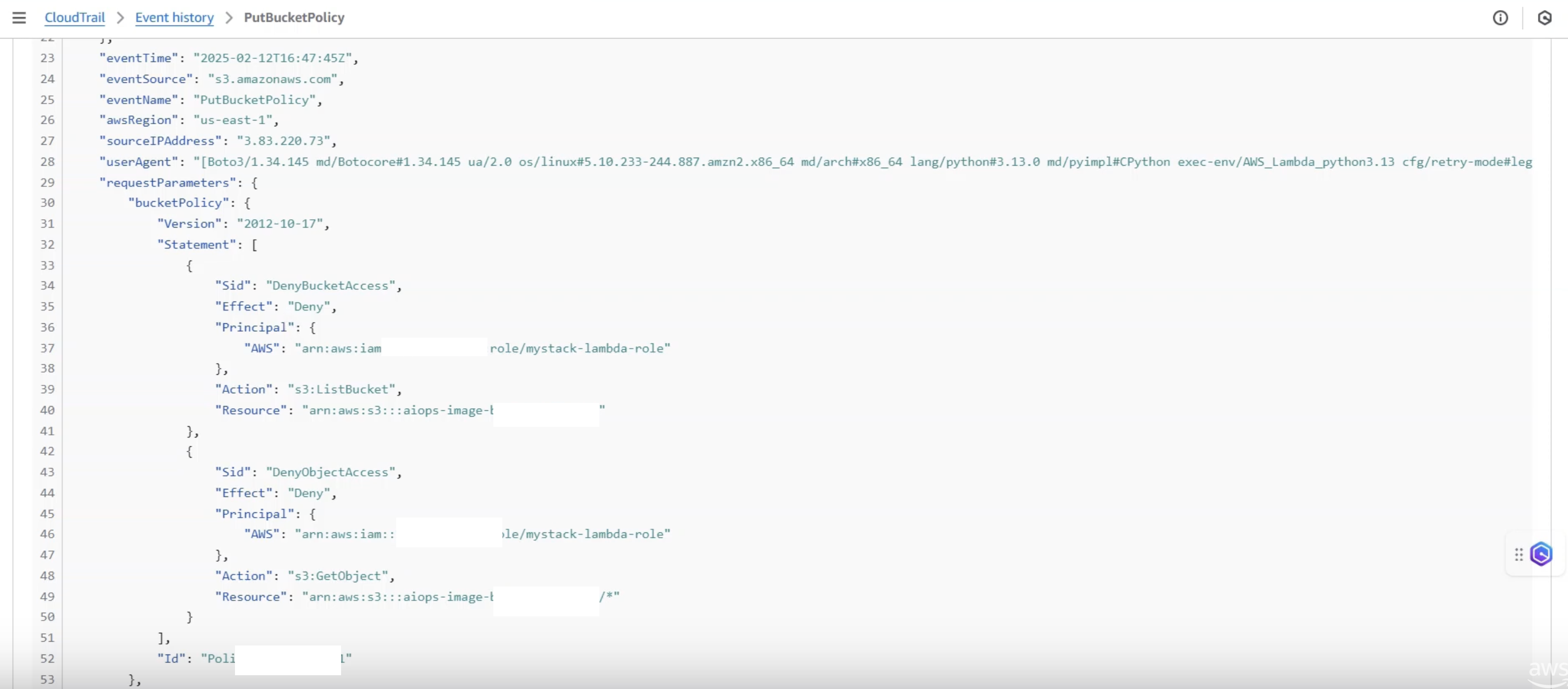Click line number 42 in gutter
Screen dimensions: 1568x689
[48, 451]
